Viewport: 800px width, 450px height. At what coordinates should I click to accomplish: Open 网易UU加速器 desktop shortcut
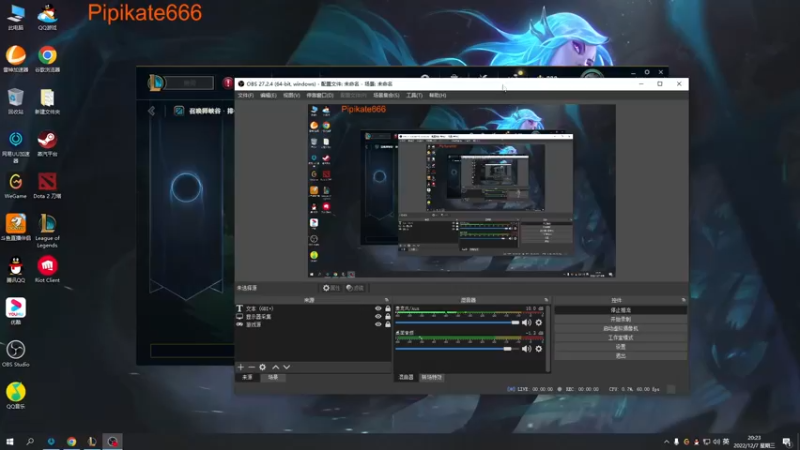(16, 147)
